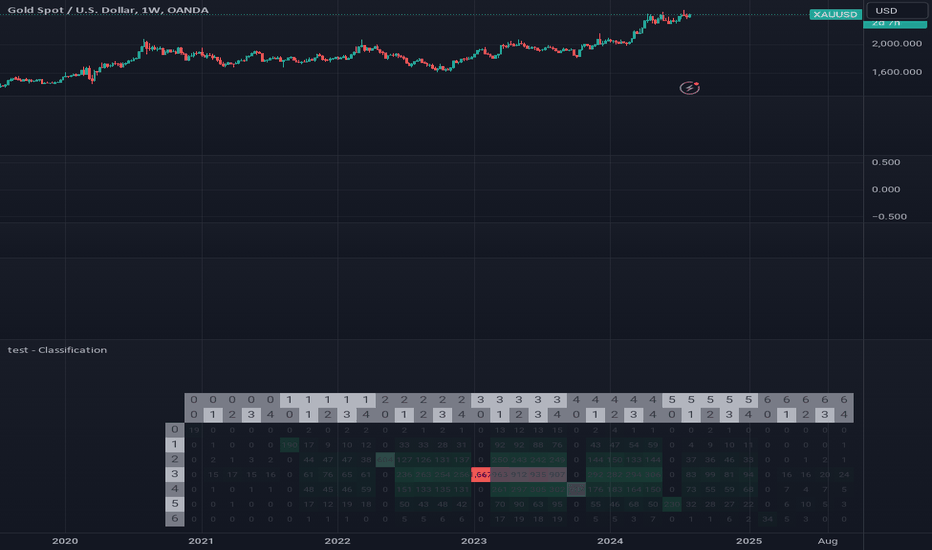Viewport: 932px width, 550px height.
Task: Open the Gold Spot / U.S. Dollar symbol title
Action: (108, 10)
